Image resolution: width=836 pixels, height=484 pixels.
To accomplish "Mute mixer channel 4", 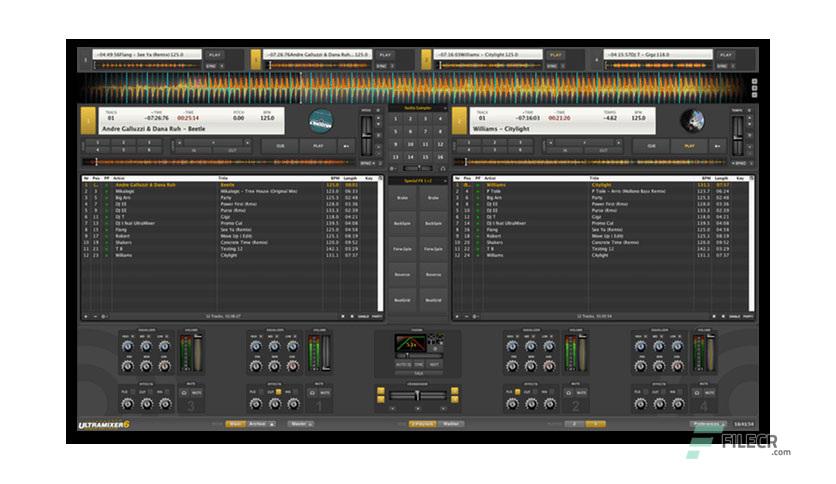I will 709,393.
